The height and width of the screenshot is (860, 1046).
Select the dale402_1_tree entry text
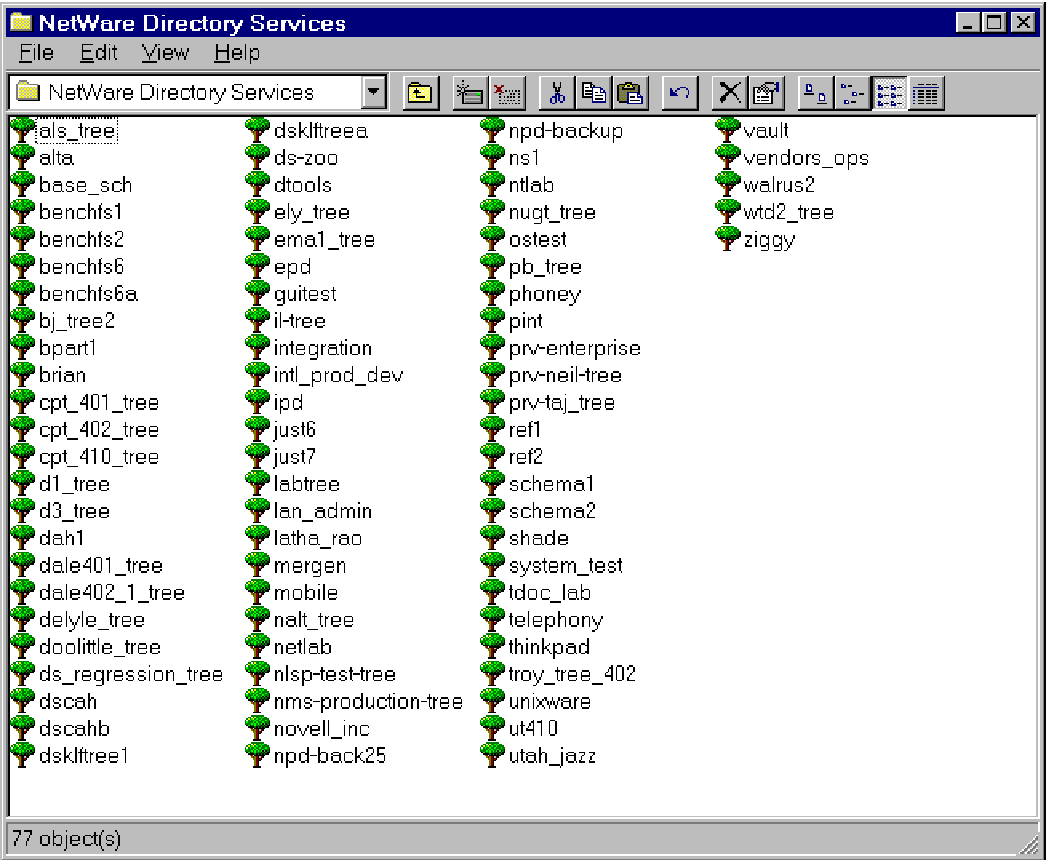pos(111,592)
